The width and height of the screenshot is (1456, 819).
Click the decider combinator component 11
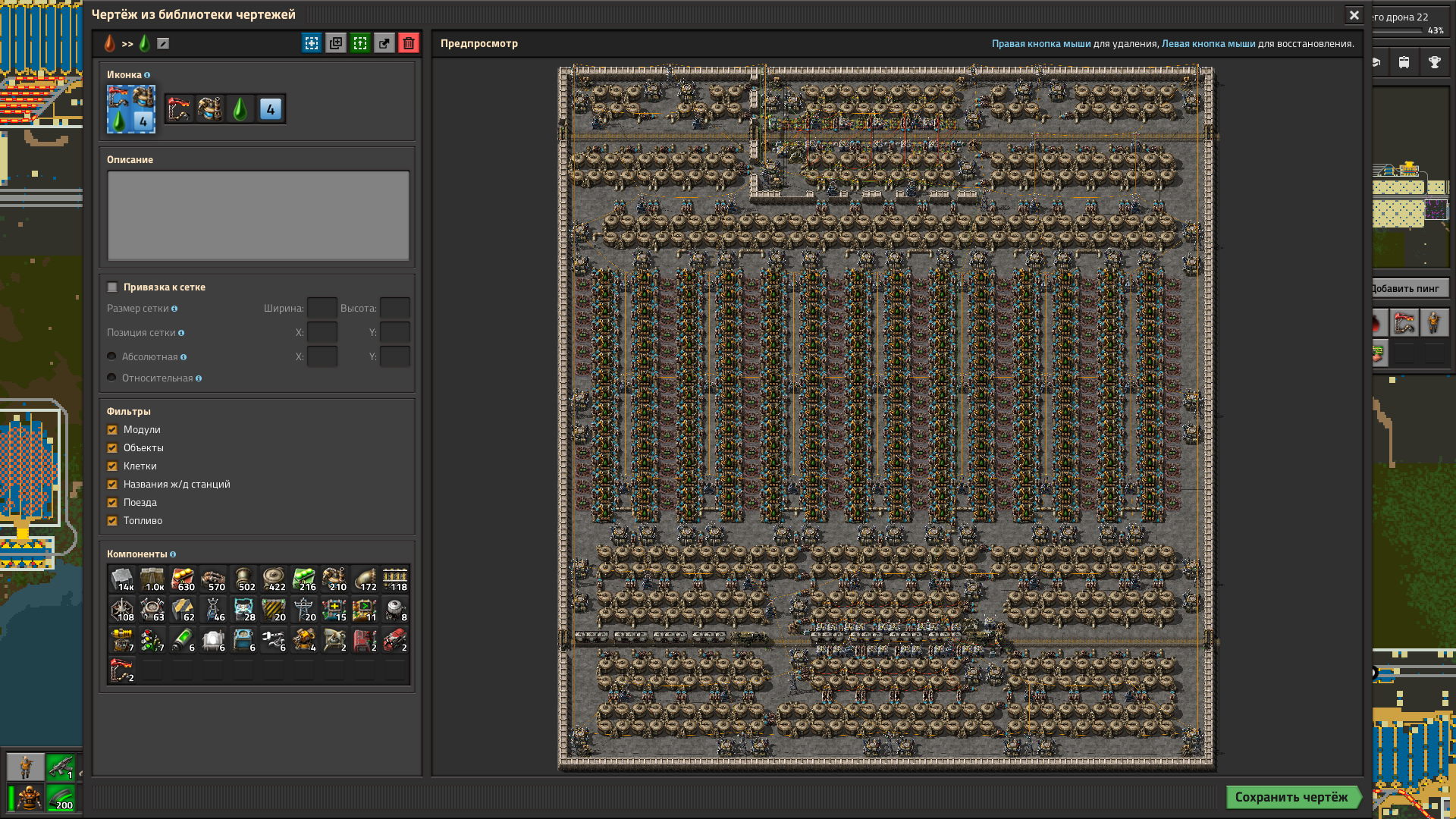tap(365, 610)
